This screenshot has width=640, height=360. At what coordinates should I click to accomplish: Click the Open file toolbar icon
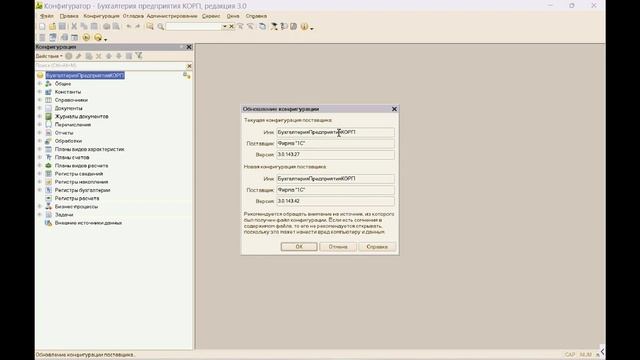point(52,27)
